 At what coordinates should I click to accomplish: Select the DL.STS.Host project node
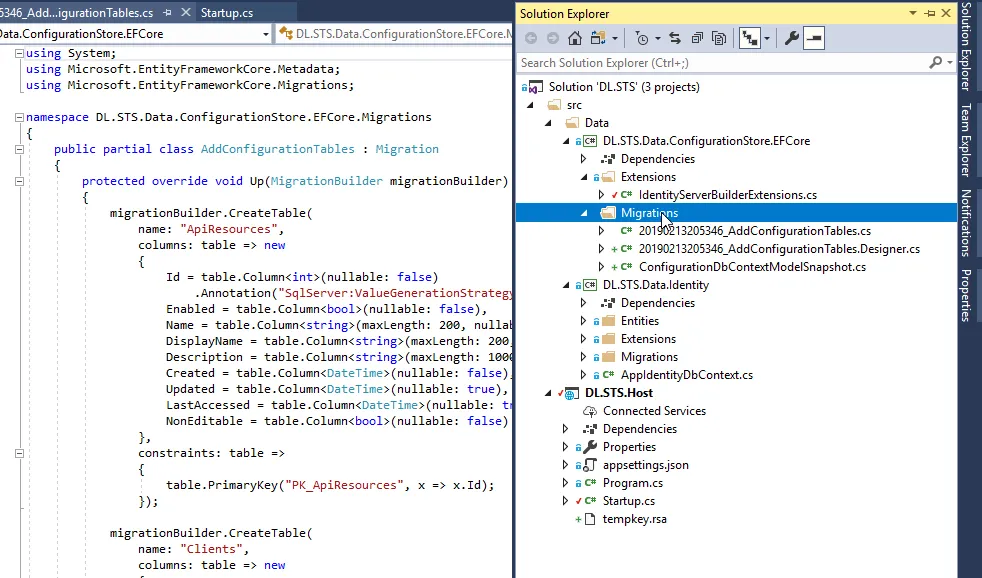tap(618, 393)
